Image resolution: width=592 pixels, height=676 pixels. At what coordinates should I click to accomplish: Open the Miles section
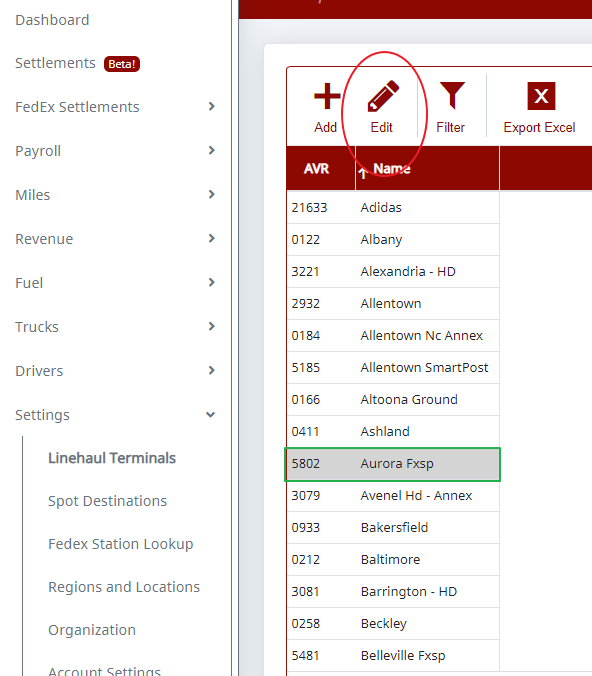33,195
